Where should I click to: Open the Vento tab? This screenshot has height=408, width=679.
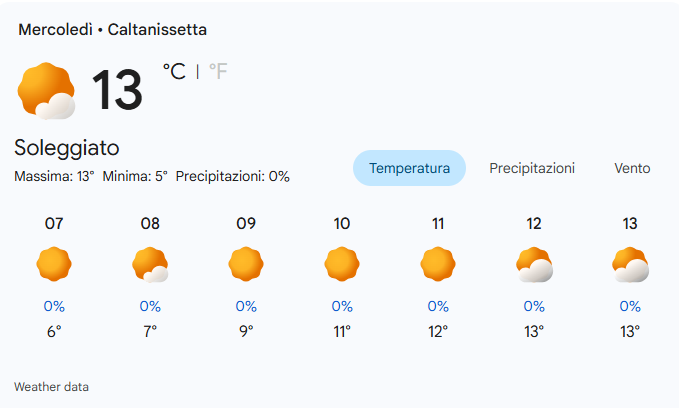click(632, 168)
